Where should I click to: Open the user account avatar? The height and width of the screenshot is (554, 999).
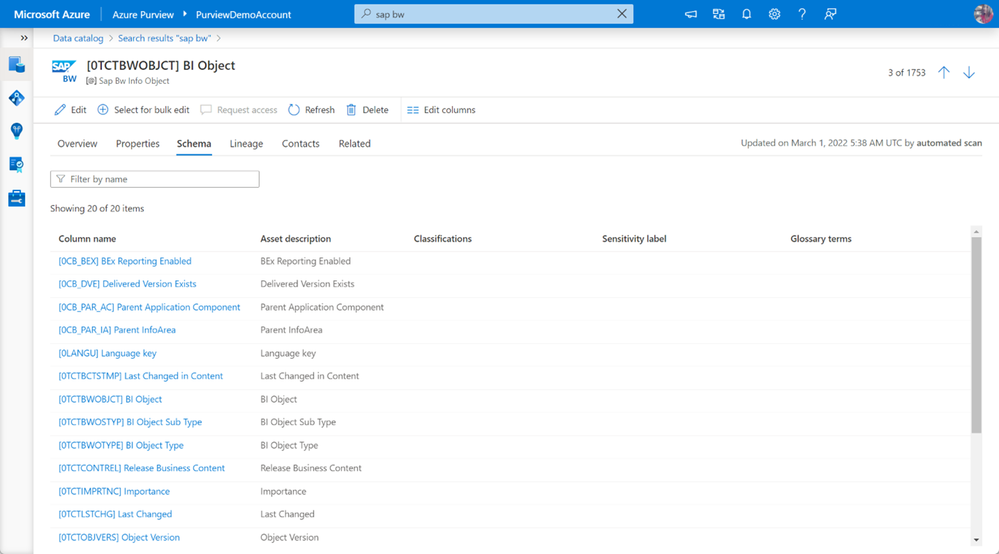(x=984, y=14)
